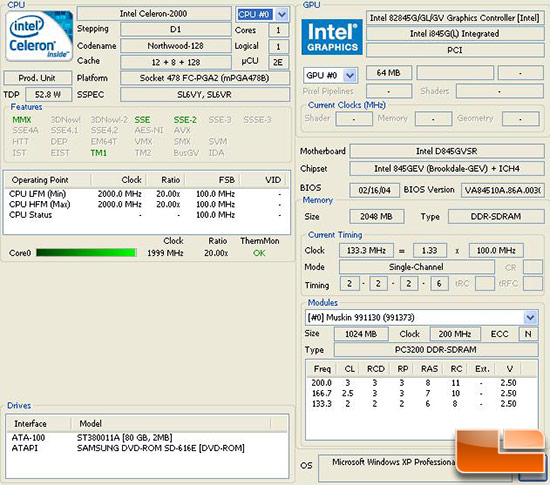This screenshot has height=485, width=550.
Task: Click the greyed EM64T feature label
Action: point(103,142)
